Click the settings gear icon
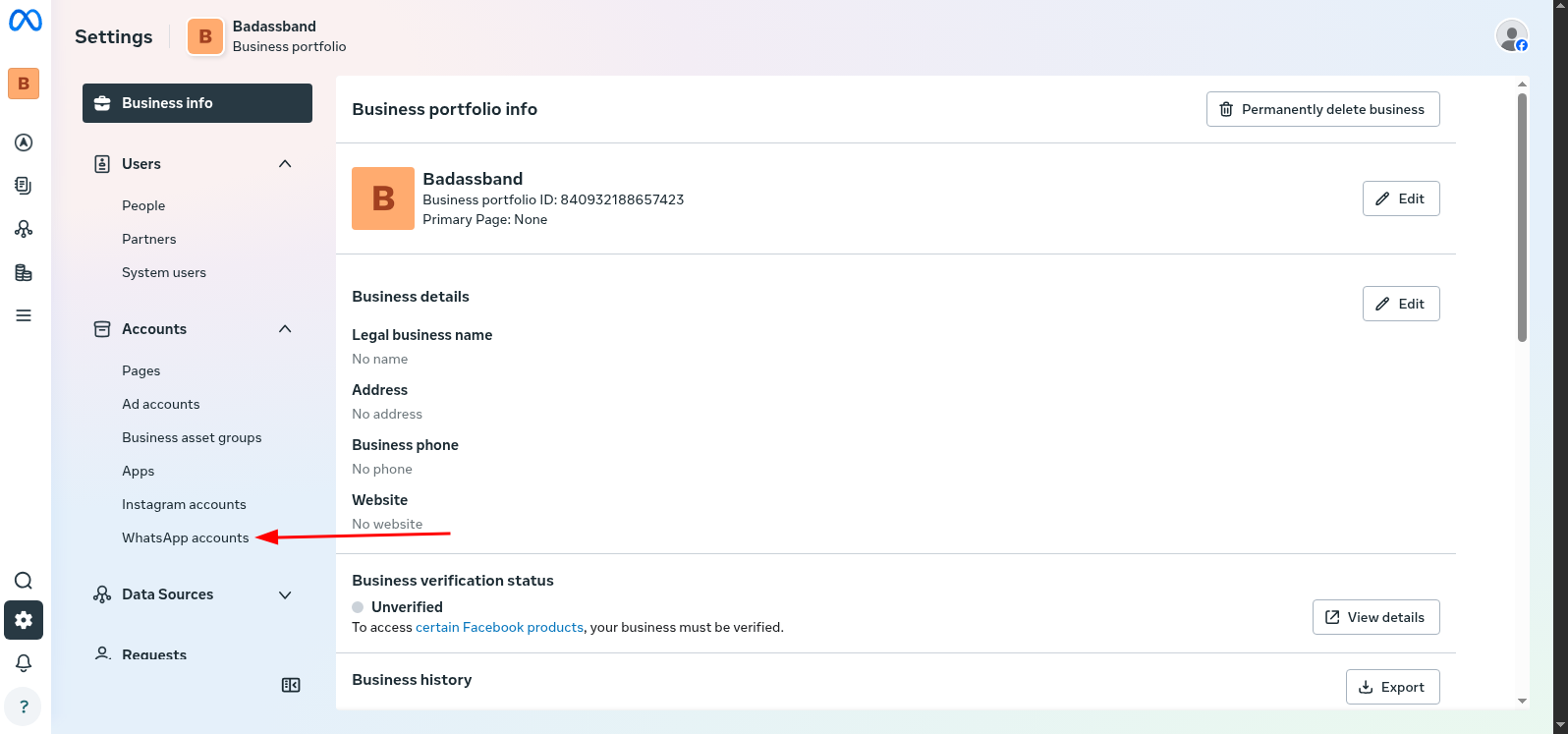Image resolution: width=1568 pixels, height=734 pixels. pyautogui.click(x=24, y=620)
